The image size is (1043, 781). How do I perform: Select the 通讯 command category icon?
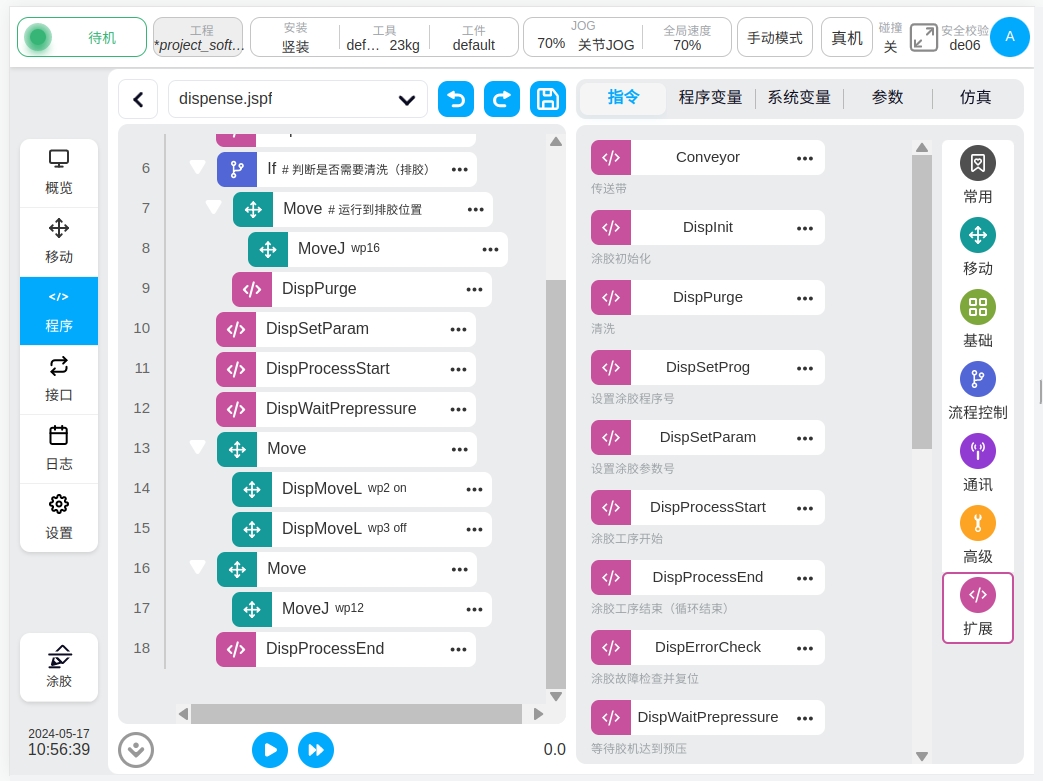pos(977,452)
